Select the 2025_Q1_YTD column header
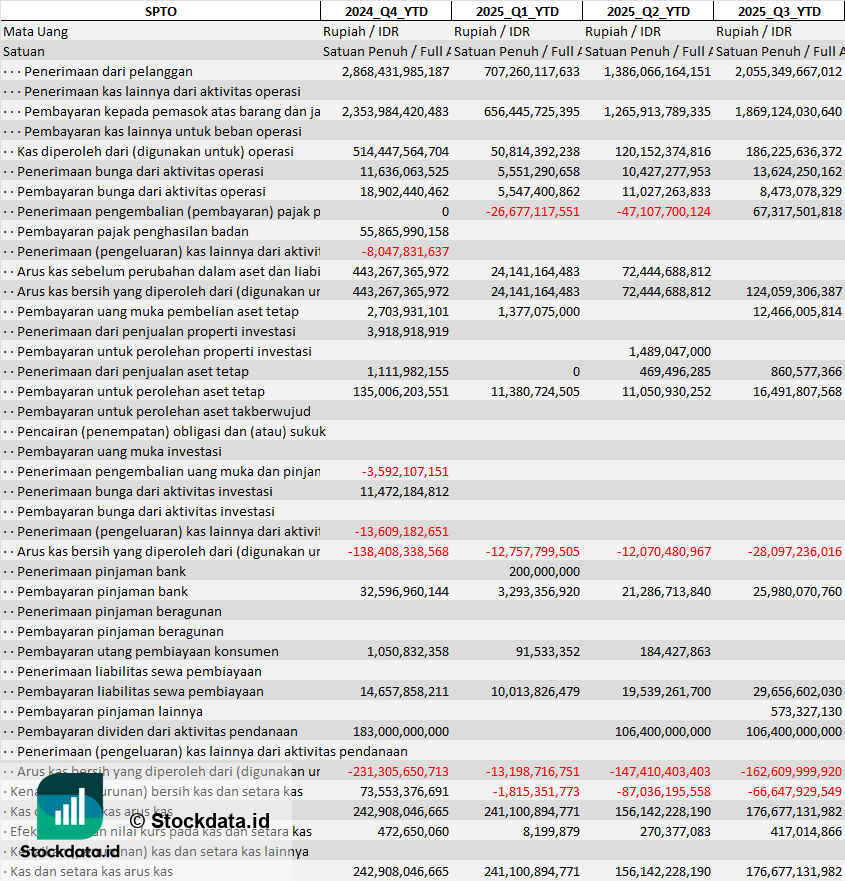Image resolution: width=845 pixels, height=881 pixels. click(x=517, y=11)
